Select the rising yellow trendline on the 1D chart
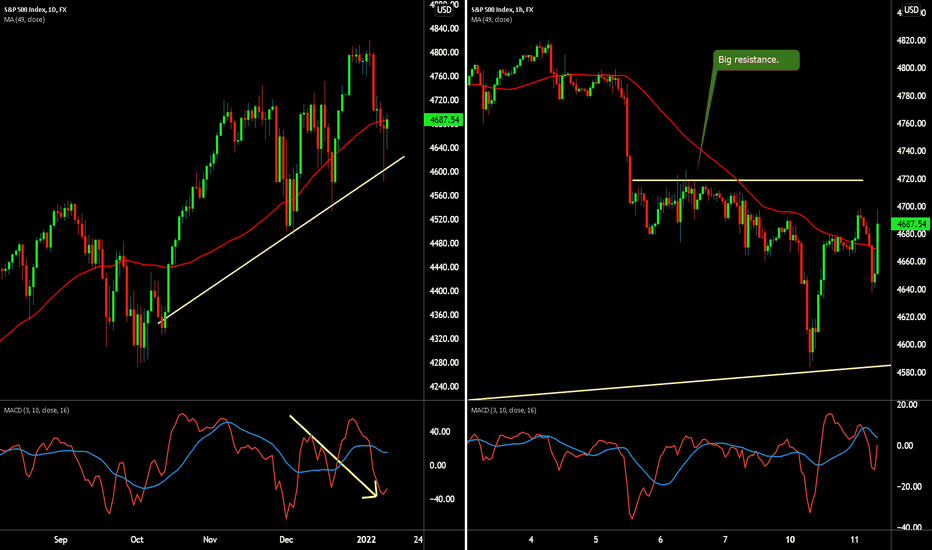 click(281, 240)
